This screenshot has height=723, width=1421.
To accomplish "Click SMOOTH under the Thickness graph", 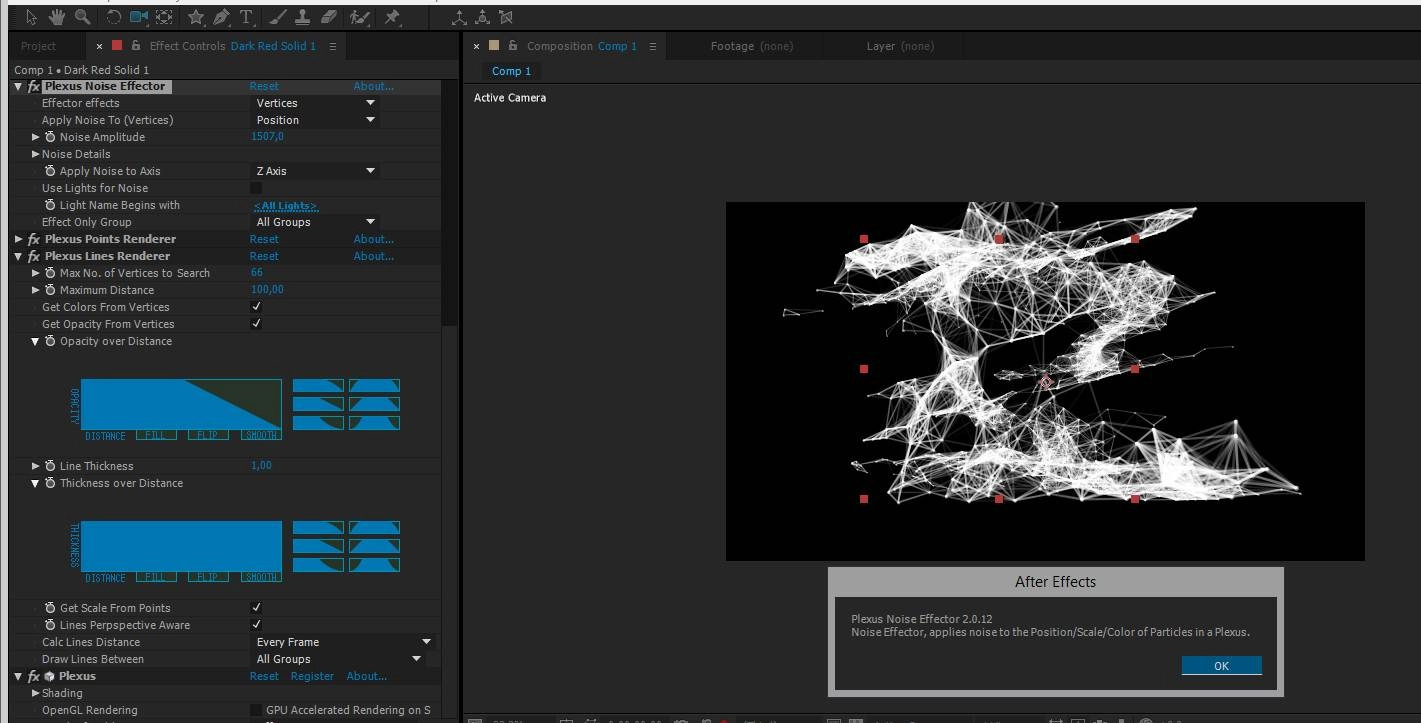I will pos(261,578).
